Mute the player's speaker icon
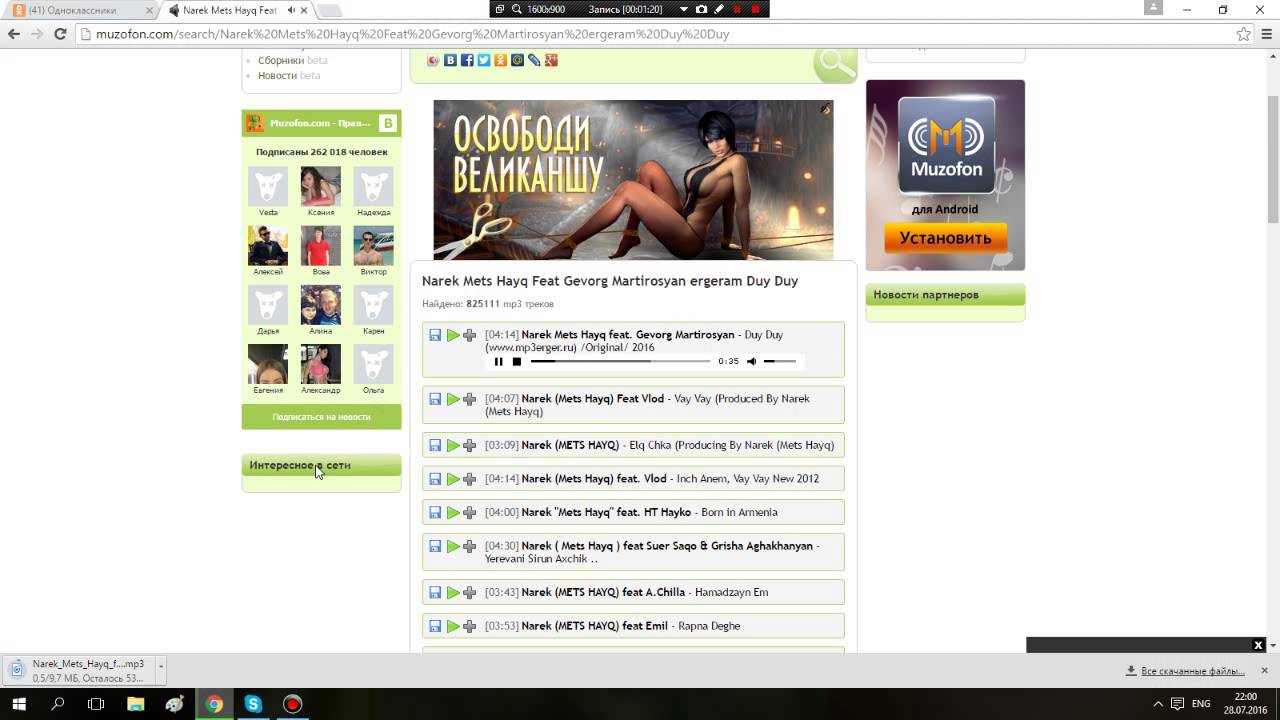Viewport: 1280px width, 720px height. (x=752, y=361)
